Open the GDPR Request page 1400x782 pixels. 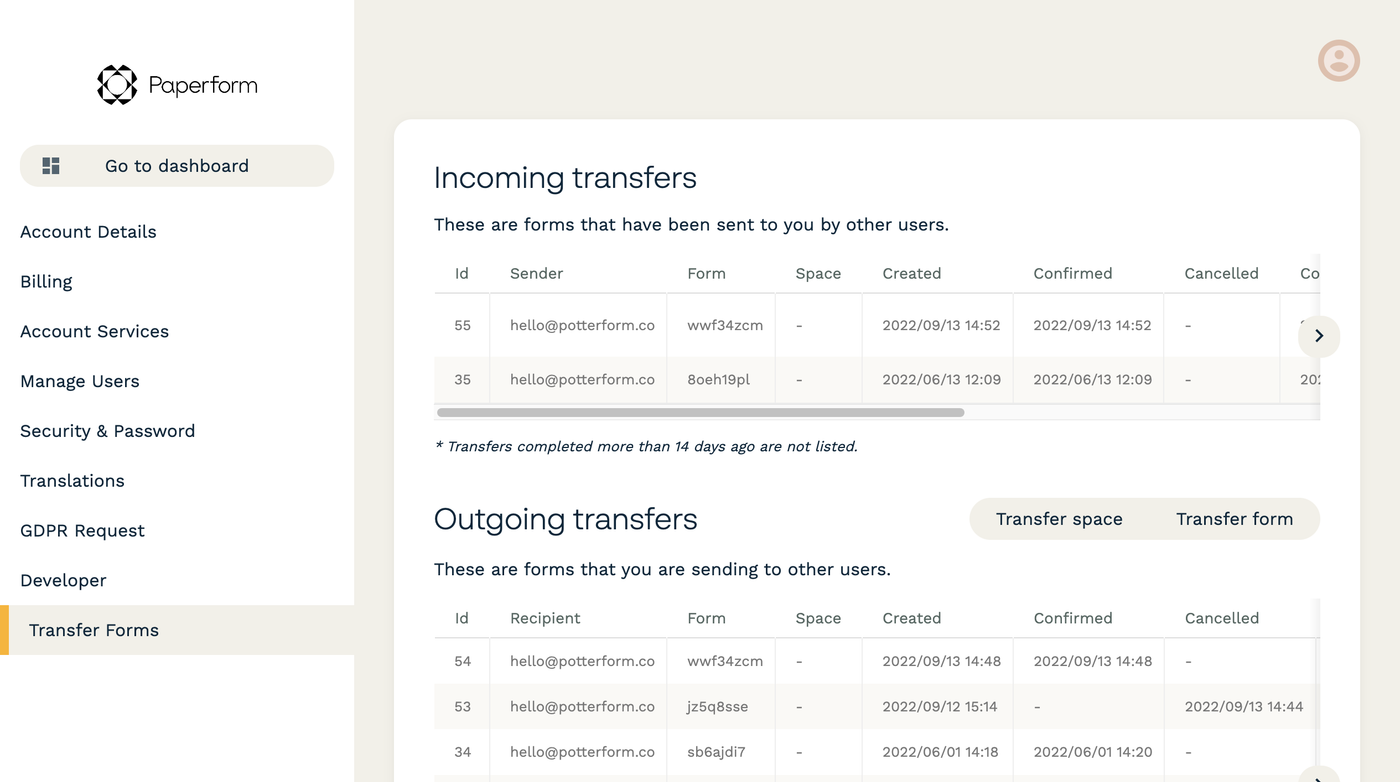(x=82, y=531)
